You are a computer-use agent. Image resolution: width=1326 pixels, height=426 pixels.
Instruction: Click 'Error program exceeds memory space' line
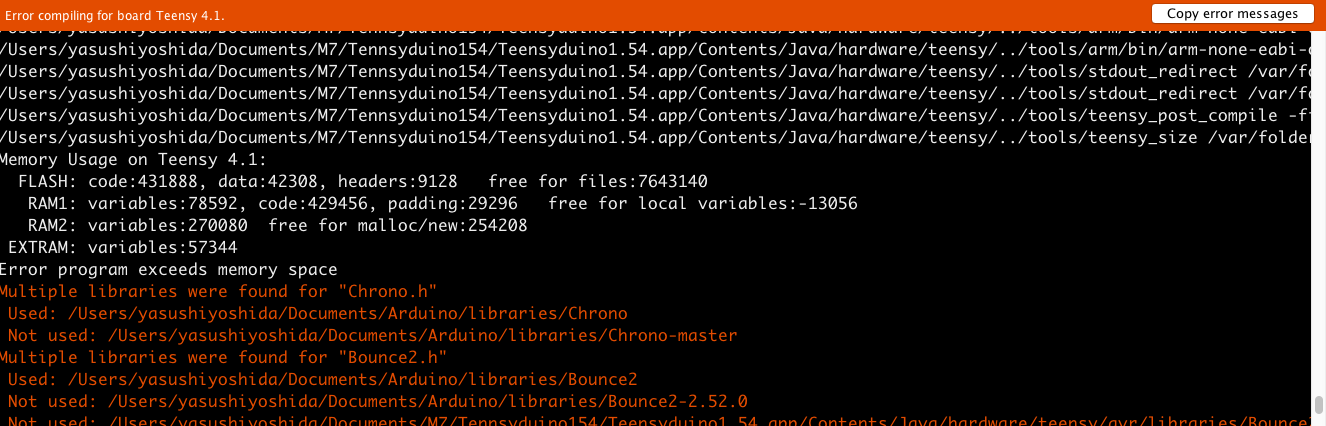point(169,270)
